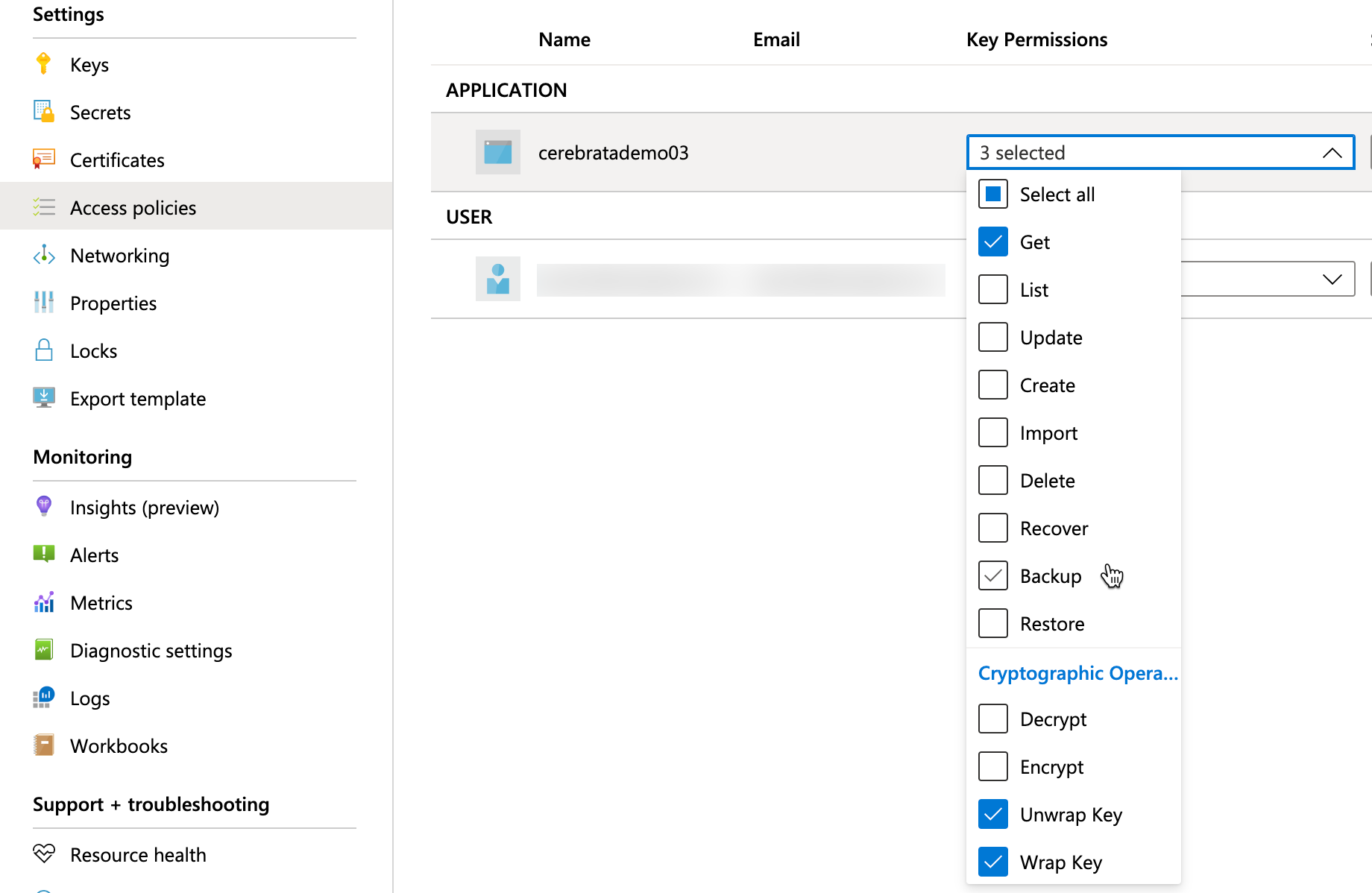Image resolution: width=1372 pixels, height=893 pixels.
Task: Click the Key Permissions column header
Action: [x=1036, y=40]
